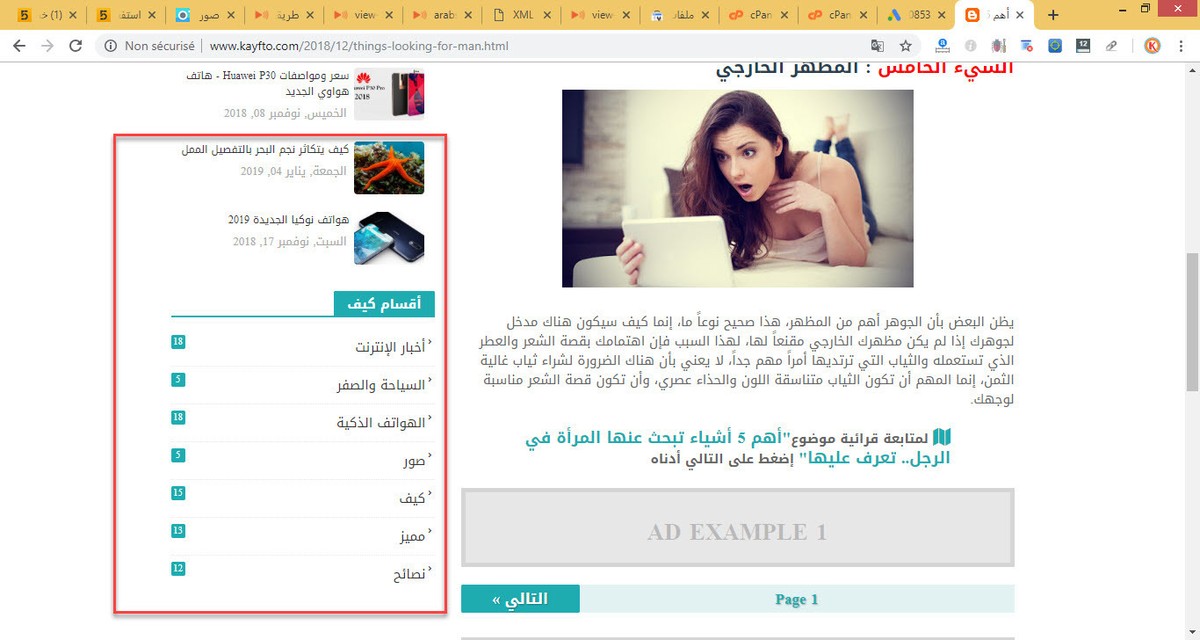The height and width of the screenshot is (640, 1200).
Task: Click the map icon beside لمتابعة قراءة
Action: click(941, 437)
